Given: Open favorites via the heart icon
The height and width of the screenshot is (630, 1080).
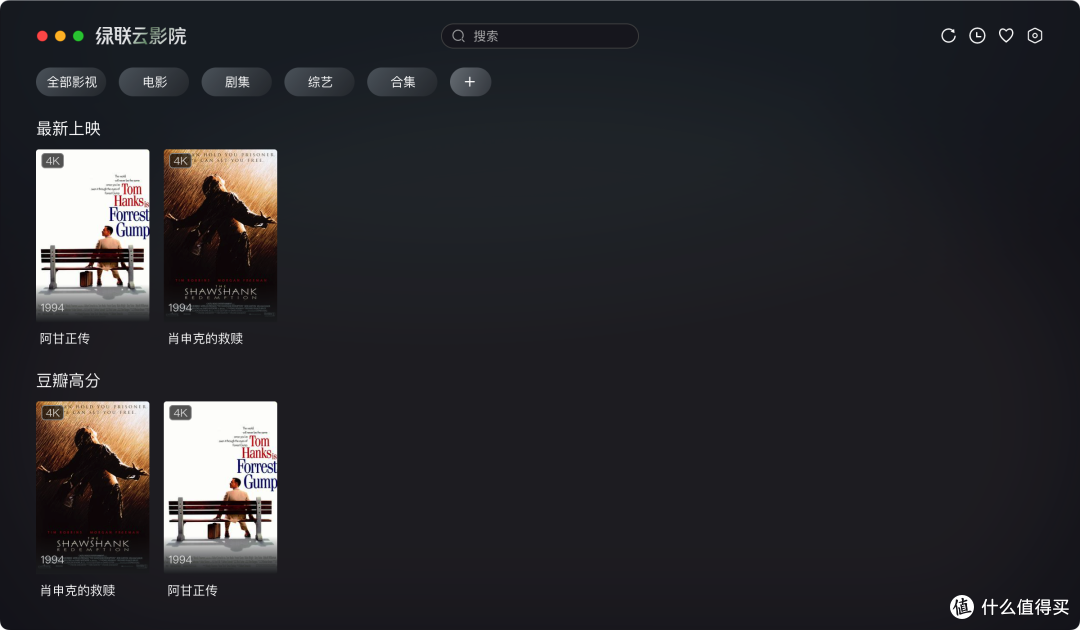Looking at the screenshot, I should tap(1006, 36).
